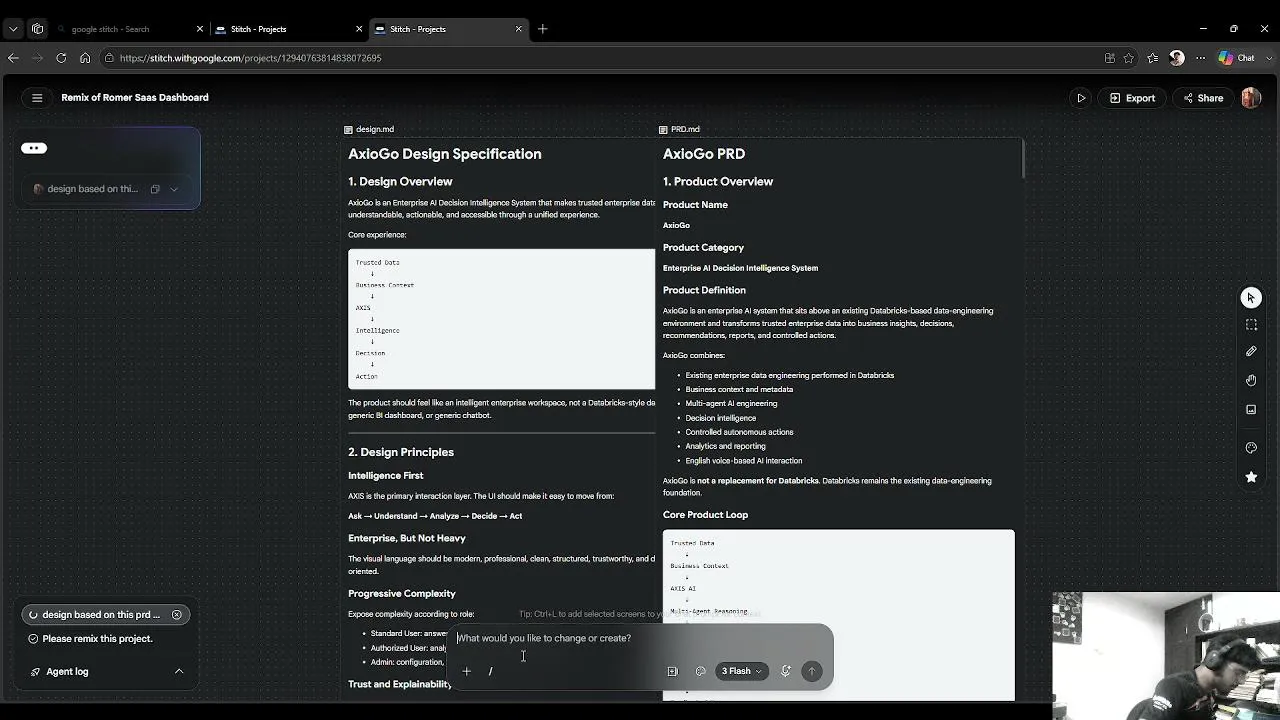
Task: Click the plus icon in the prompt box
Action: (466, 671)
